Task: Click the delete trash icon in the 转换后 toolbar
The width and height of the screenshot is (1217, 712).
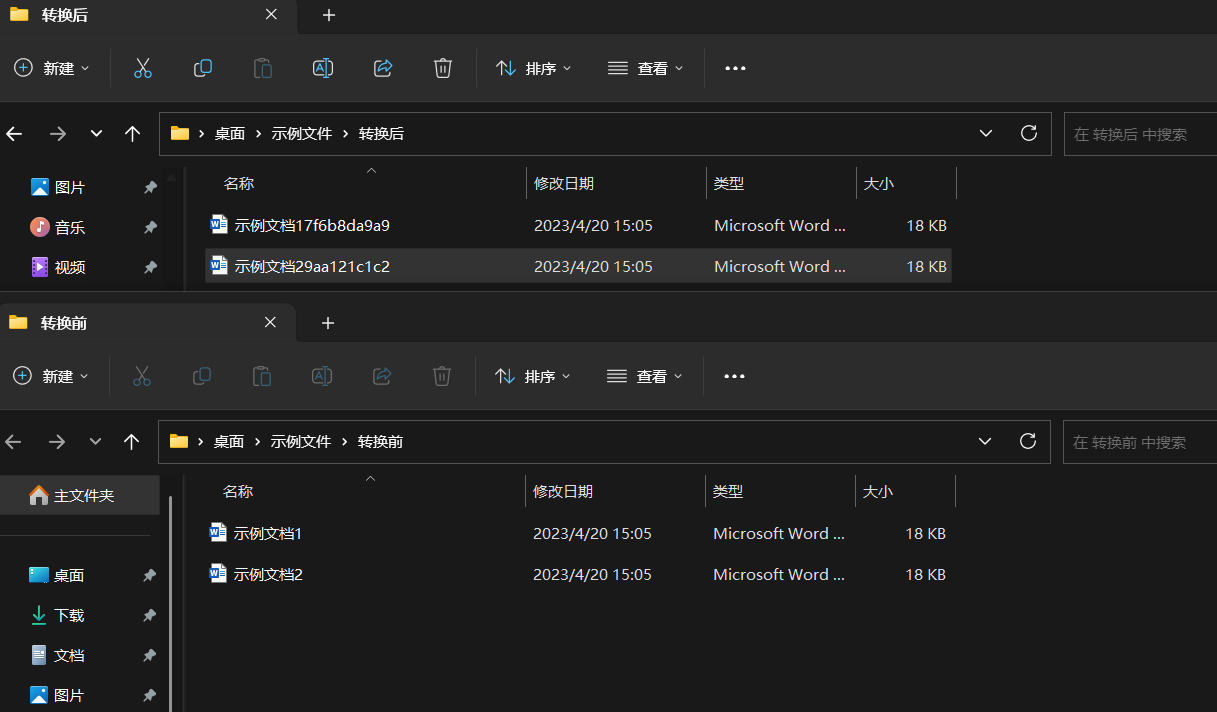Action: point(443,68)
